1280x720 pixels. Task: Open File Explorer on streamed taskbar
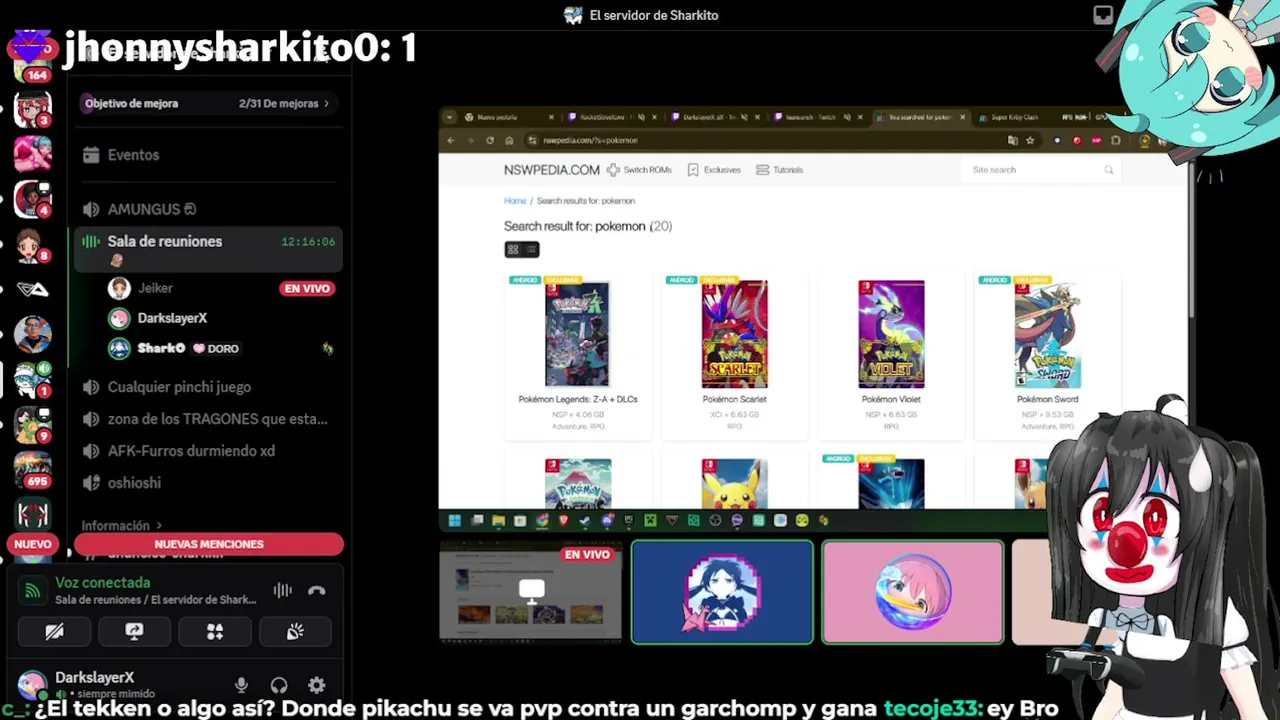coord(498,520)
